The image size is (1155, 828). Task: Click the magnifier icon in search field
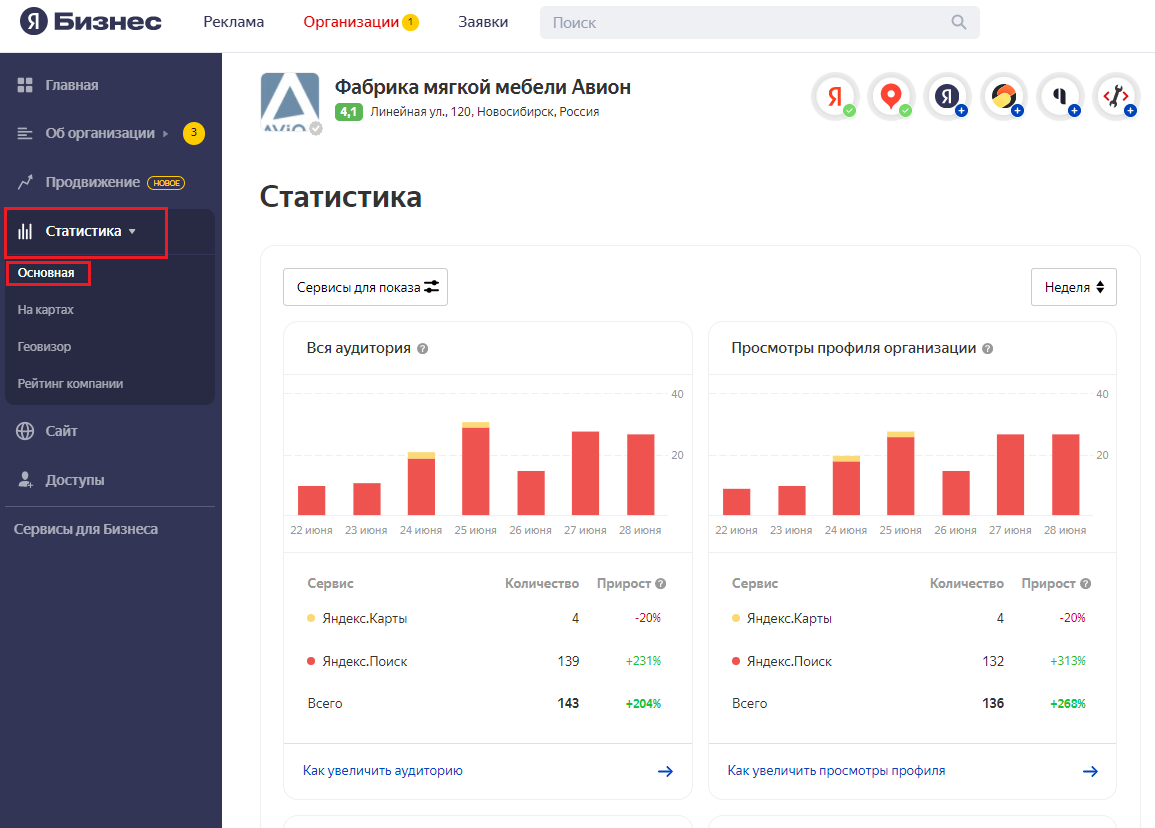pyautogui.click(x=958, y=22)
